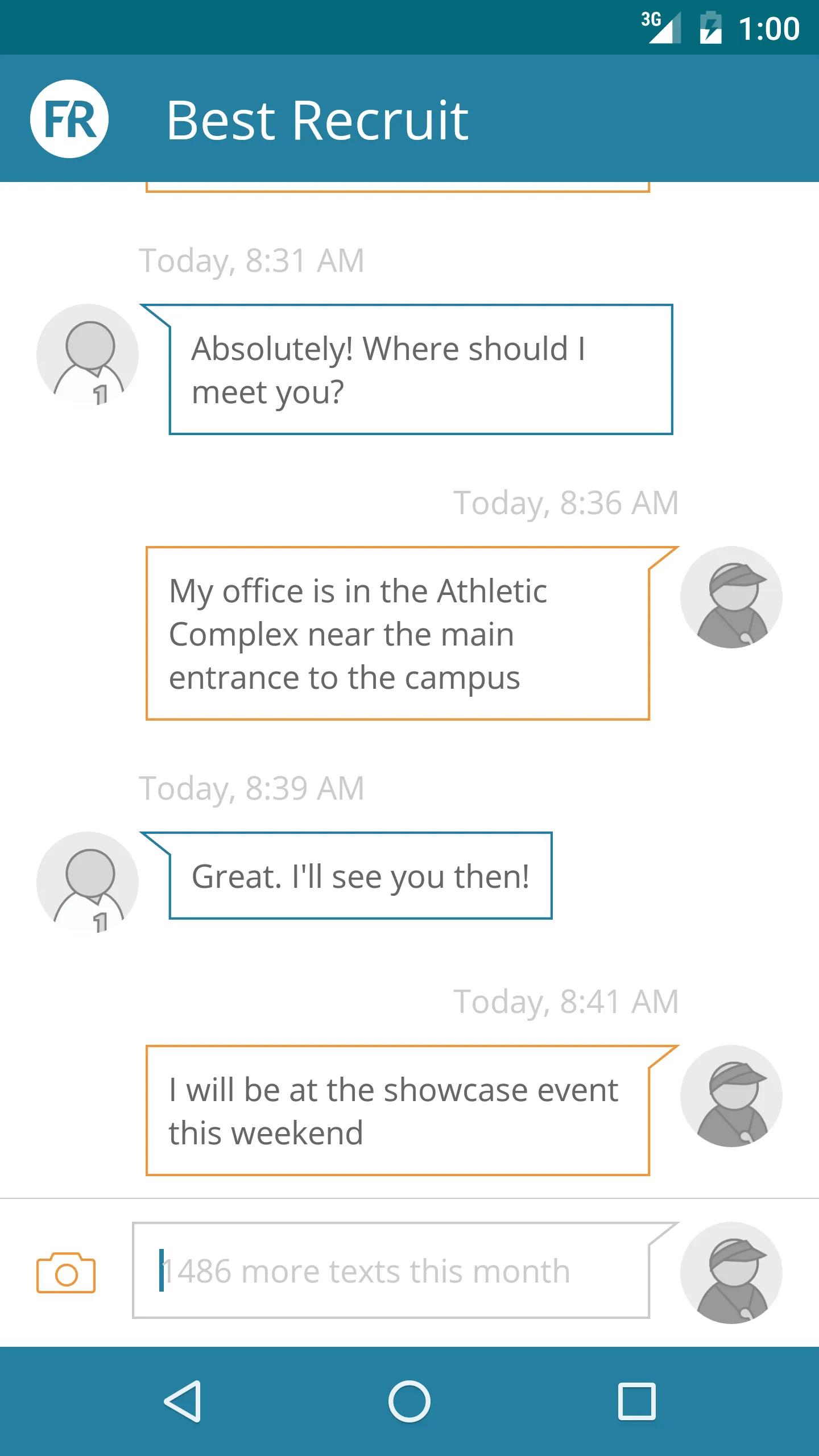
Task: Tap the Android back navigation button
Action: pyautogui.click(x=183, y=1401)
